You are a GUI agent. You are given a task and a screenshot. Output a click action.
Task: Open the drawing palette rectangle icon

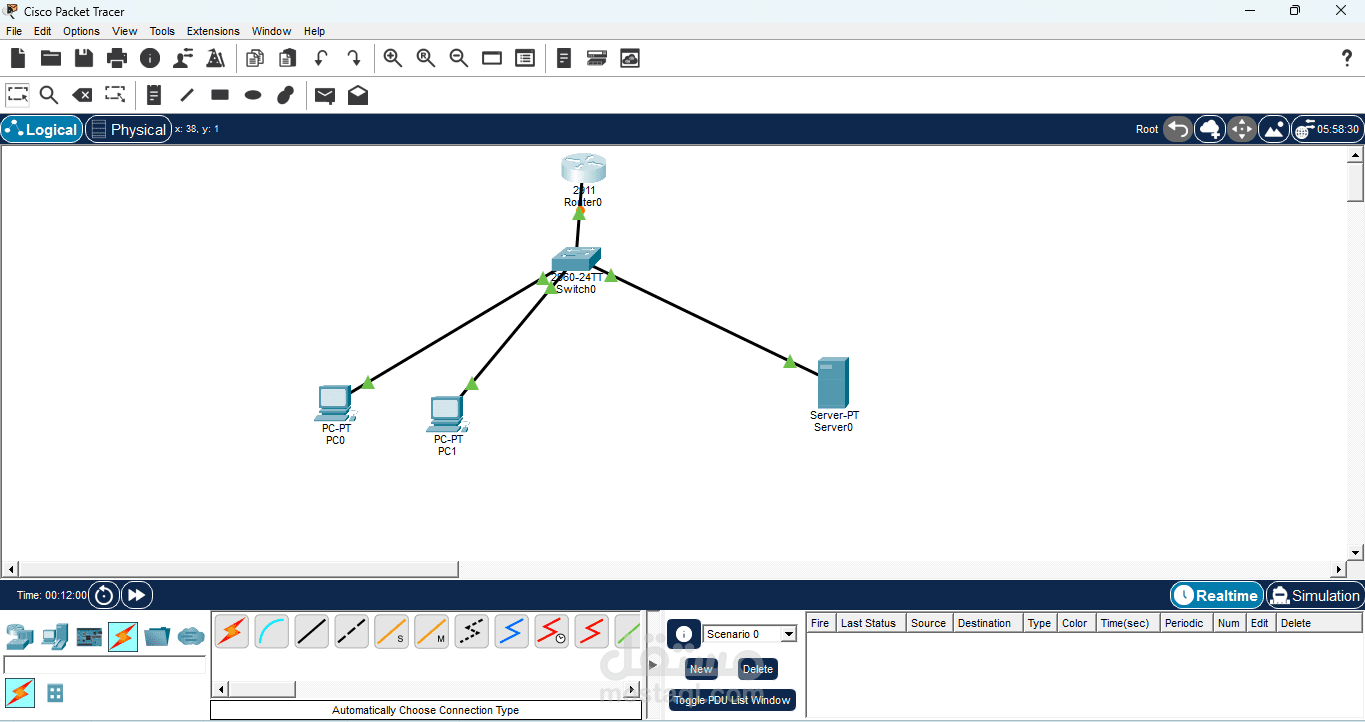(492, 58)
